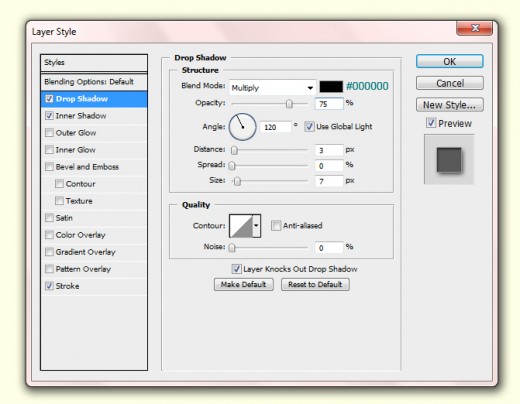Click the Angle value field
The width and height of the screenshot is (520, 404).
pyautogui.click(x=276, y=127)
